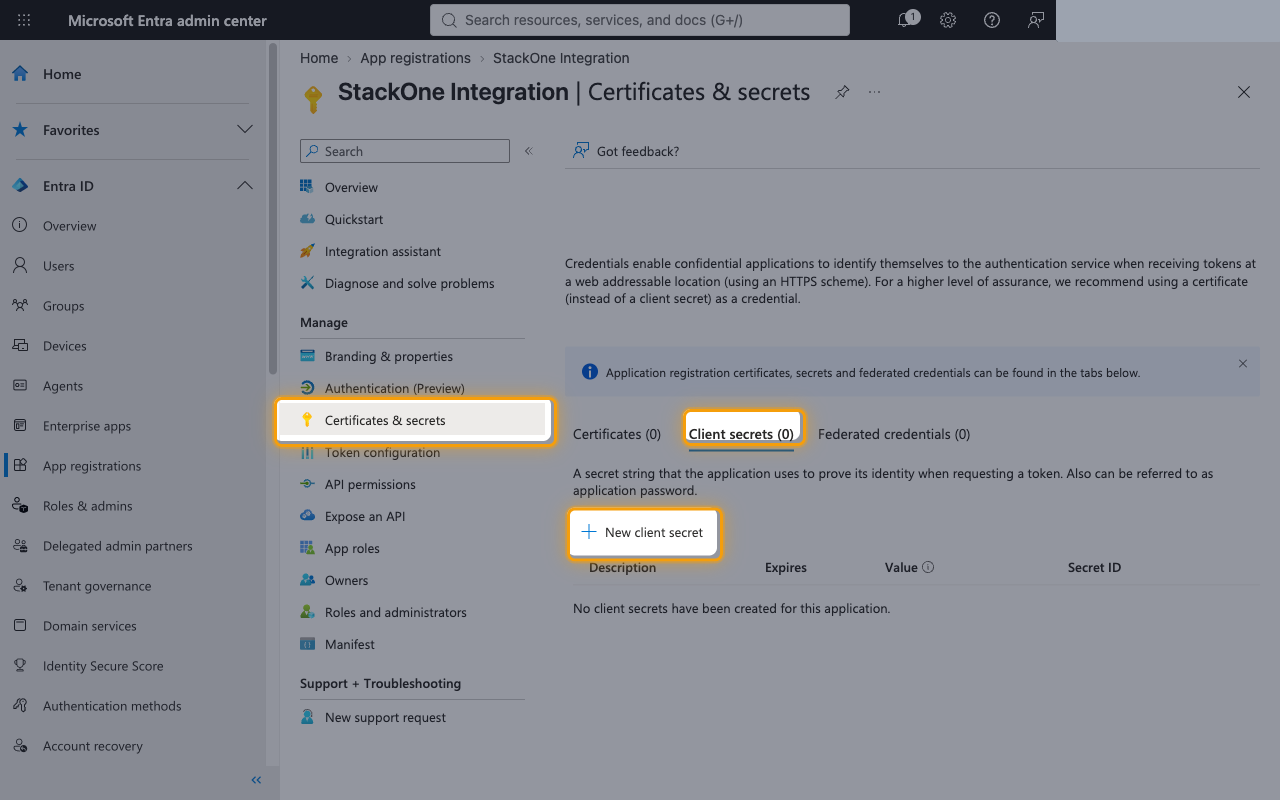The height and width of the screenshot is (800, 1280).
Task: Select Certificates & secrets menu item
Action: pos(414,420)
